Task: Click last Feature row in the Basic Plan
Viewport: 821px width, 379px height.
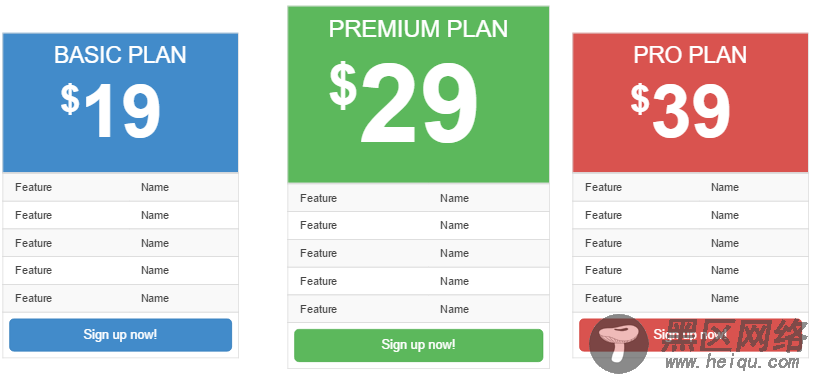Action: (x=120, y=298)
